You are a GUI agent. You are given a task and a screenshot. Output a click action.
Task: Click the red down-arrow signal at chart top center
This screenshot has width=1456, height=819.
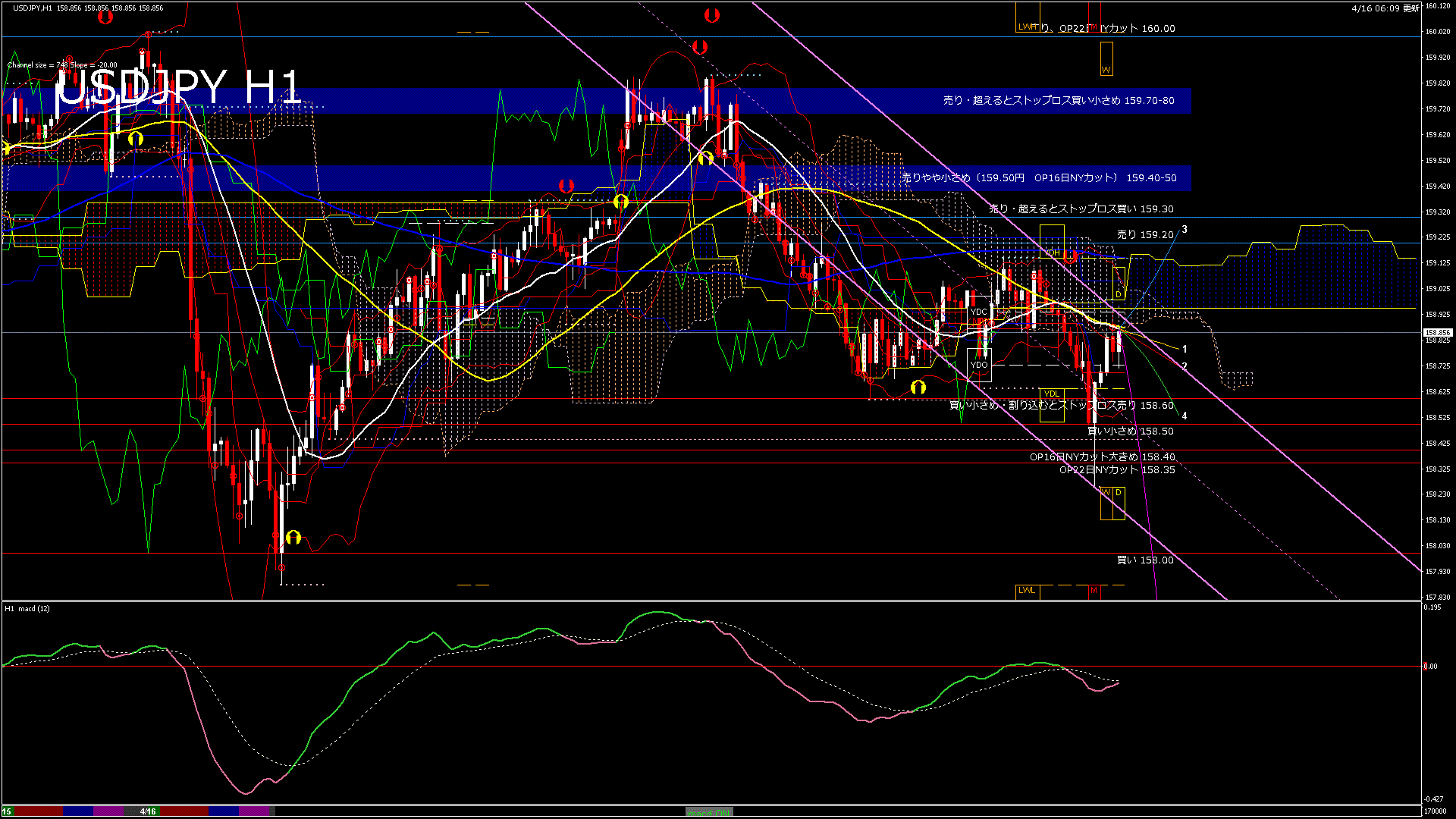[711, 14]
